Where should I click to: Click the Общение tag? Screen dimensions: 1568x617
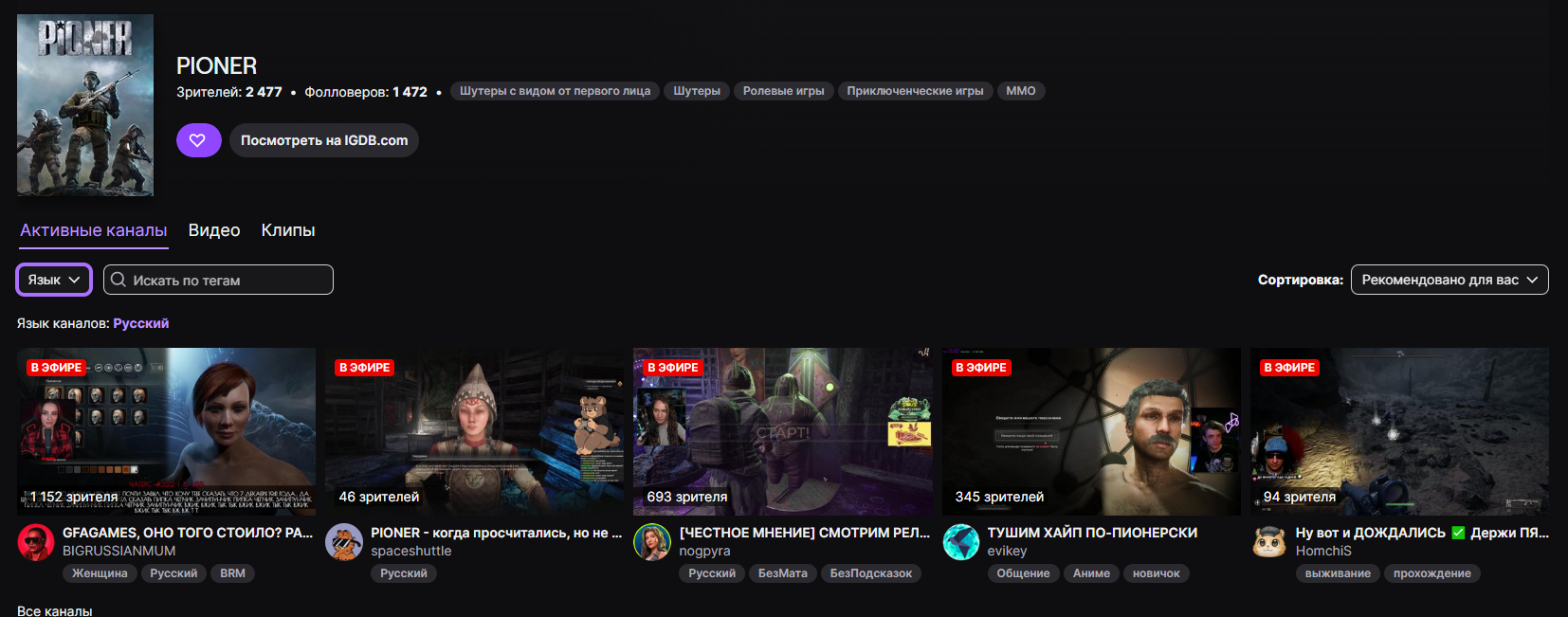point(1023,573)
